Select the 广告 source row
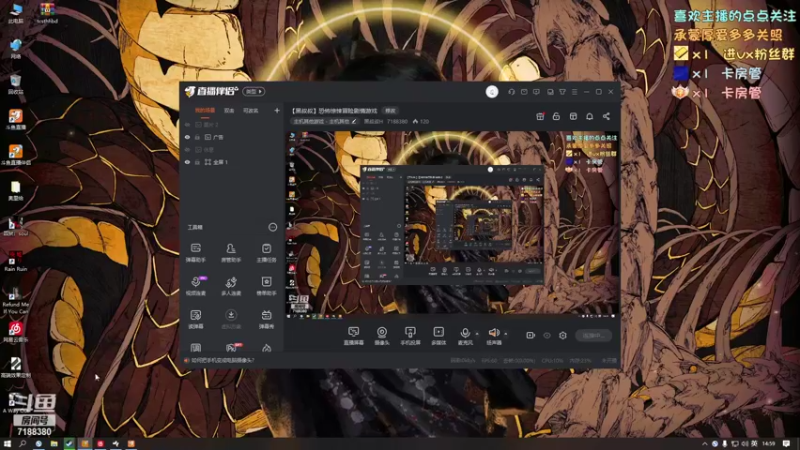The image size is (800, 450). pos(232,137)
